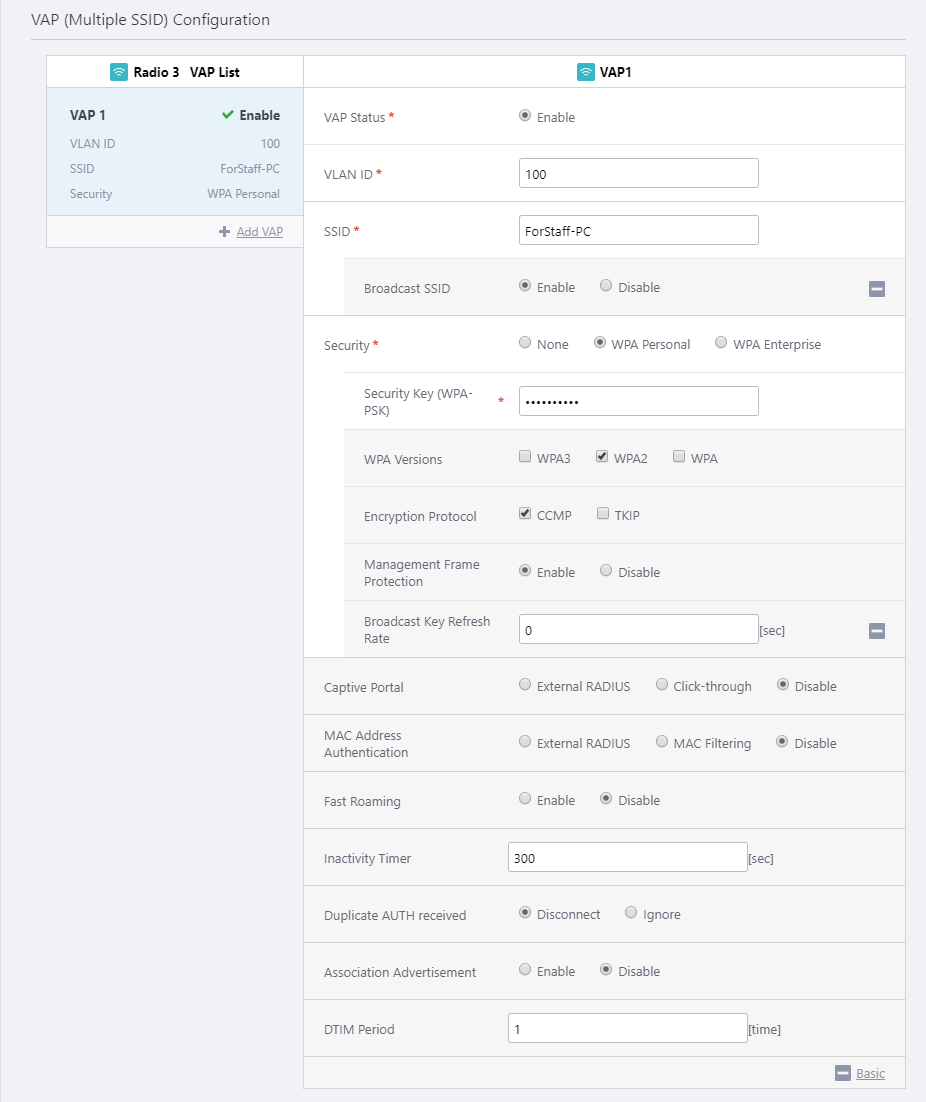Click the plus icon beside Add VAP

[225, 232]
